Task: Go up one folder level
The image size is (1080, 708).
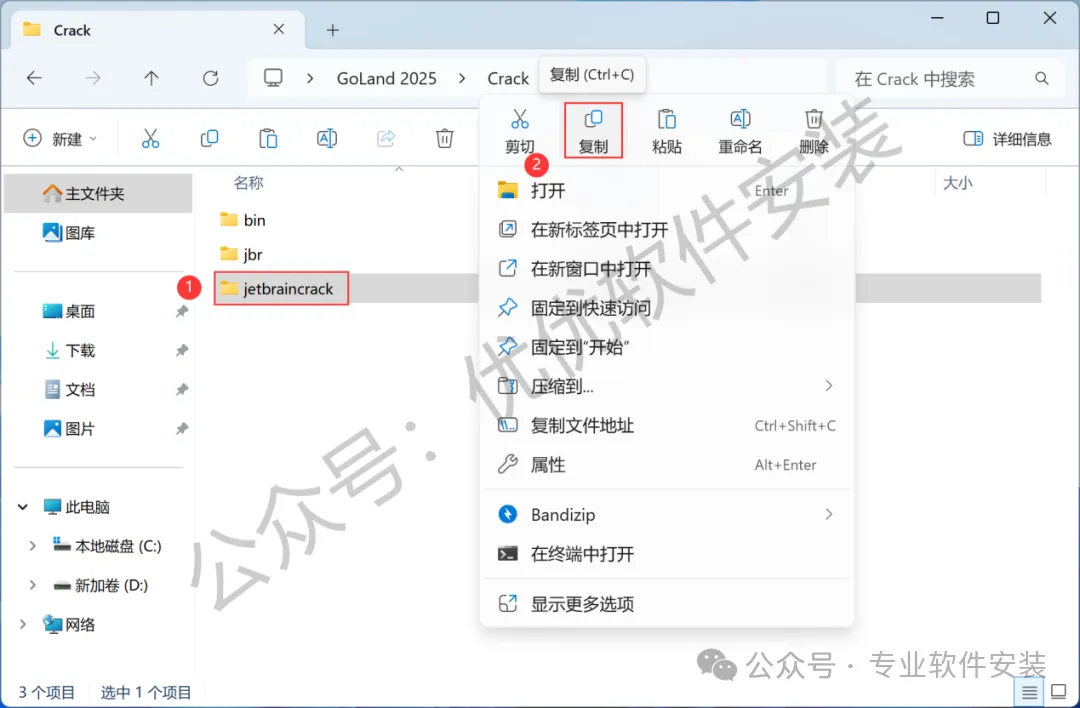Action: [x=152, y=78]
